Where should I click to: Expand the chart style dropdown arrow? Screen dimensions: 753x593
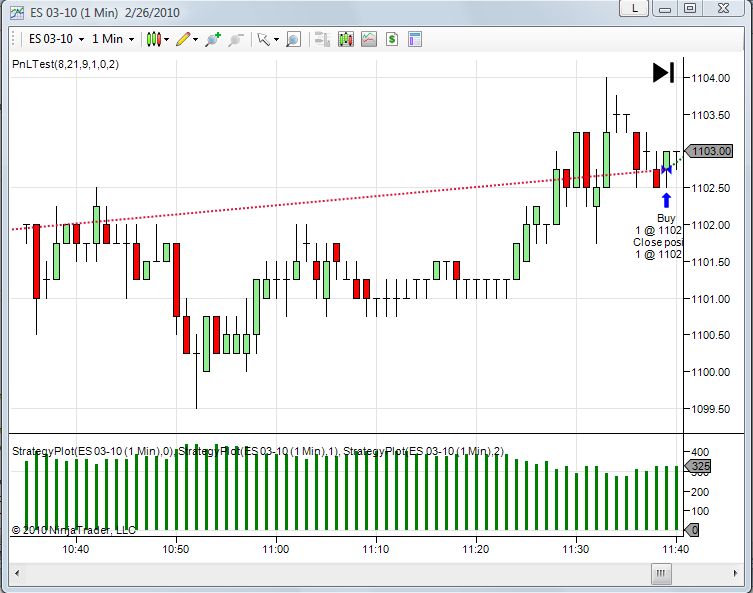[167, 39]
